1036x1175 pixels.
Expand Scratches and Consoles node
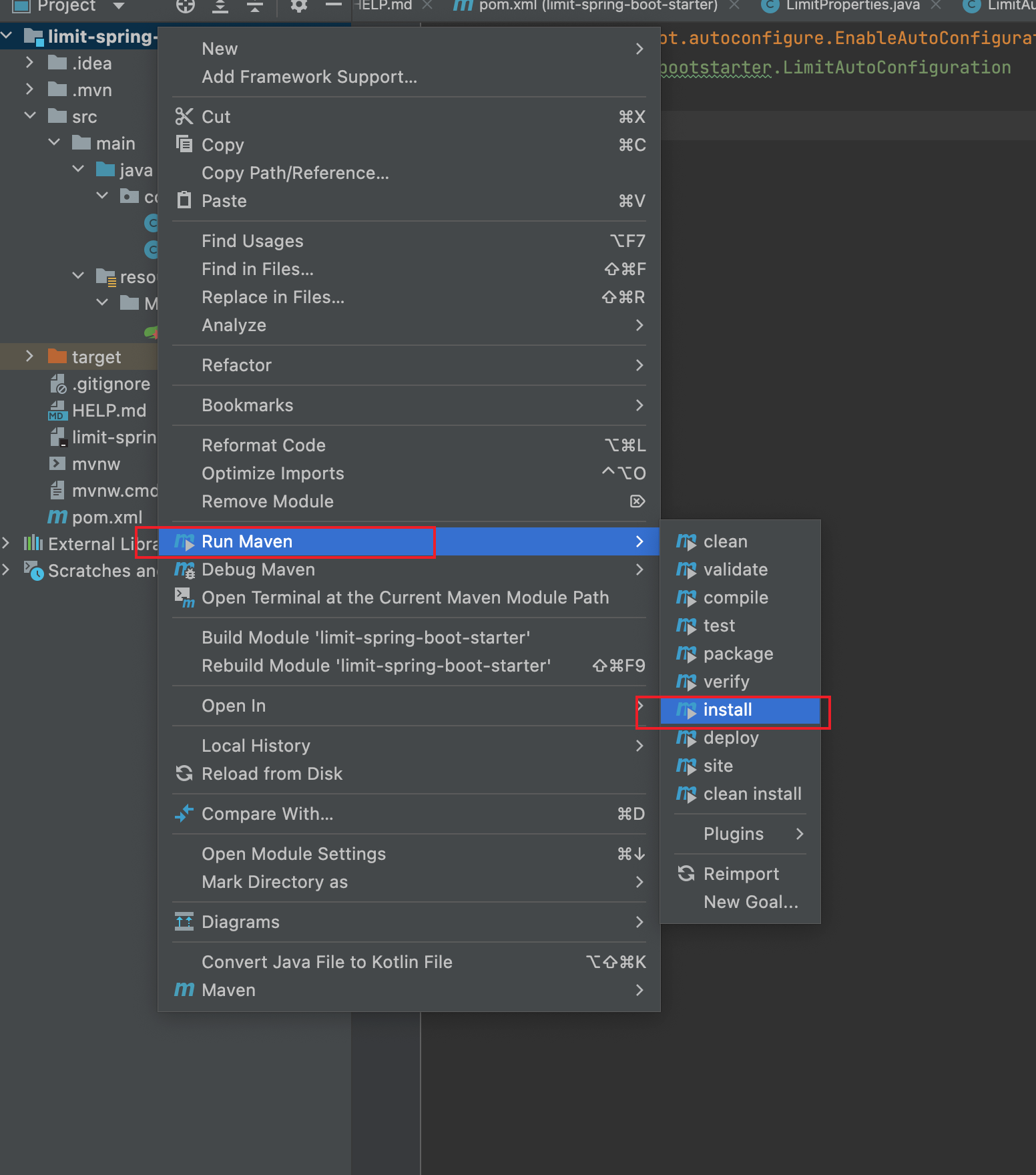(6, 570)
